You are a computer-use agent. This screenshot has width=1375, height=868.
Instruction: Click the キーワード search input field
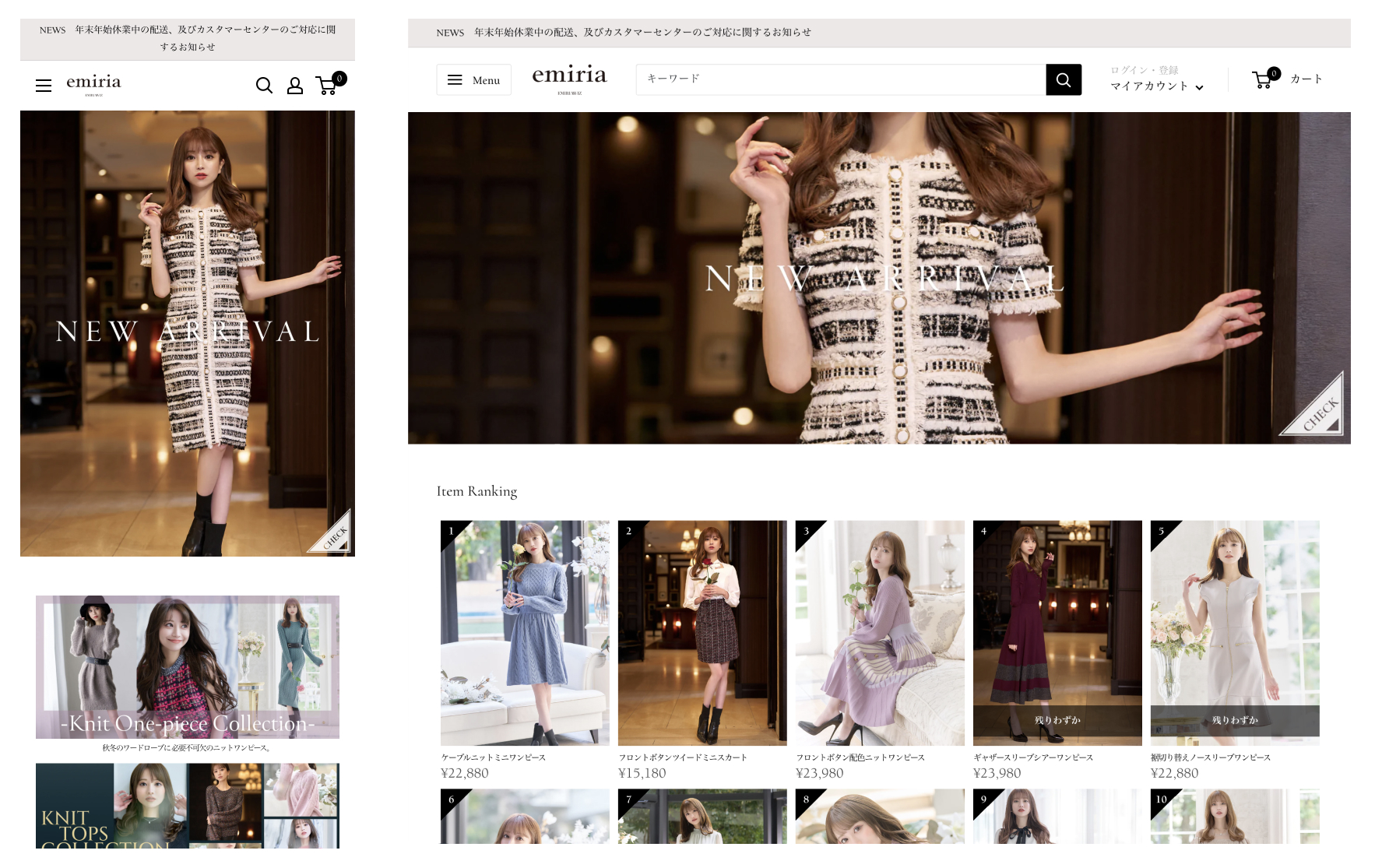pos(840,79)
